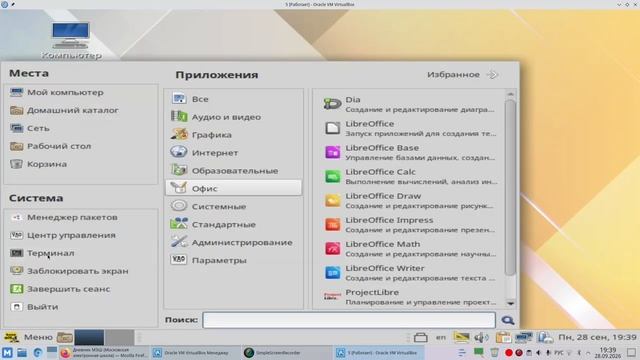Screen dimensions: 640x360
Task: Click the clipboard manager tray icon
Action: (503, 337)
